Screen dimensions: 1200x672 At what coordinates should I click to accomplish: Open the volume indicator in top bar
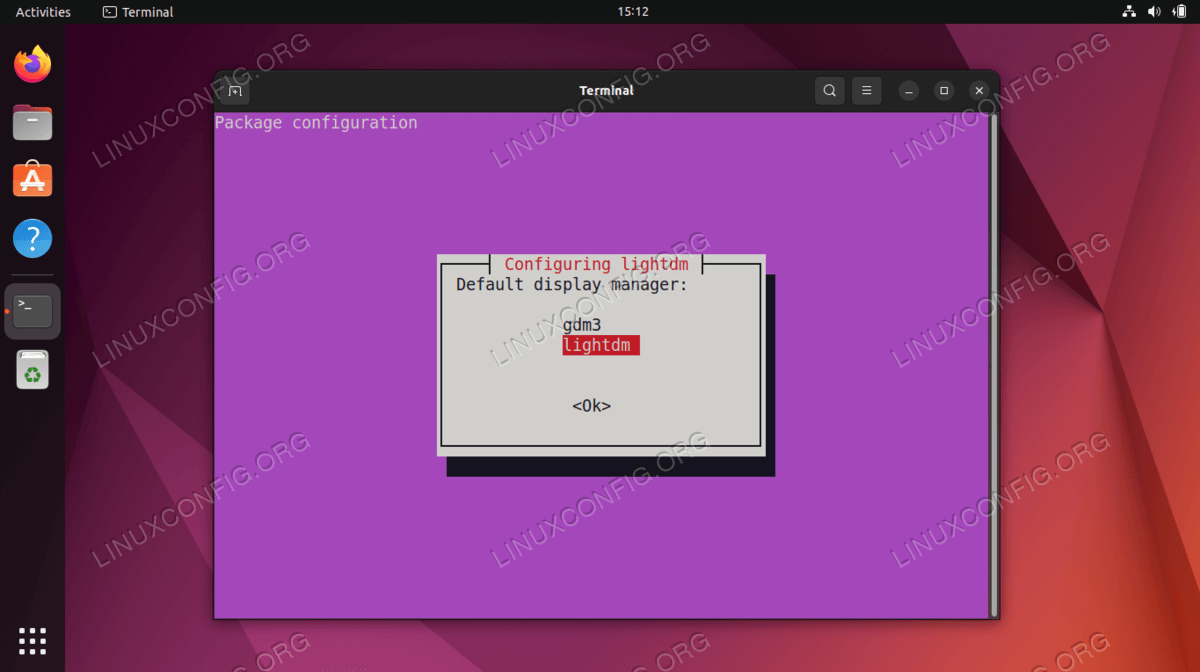pyautogui.click(x=1154, y=12)
